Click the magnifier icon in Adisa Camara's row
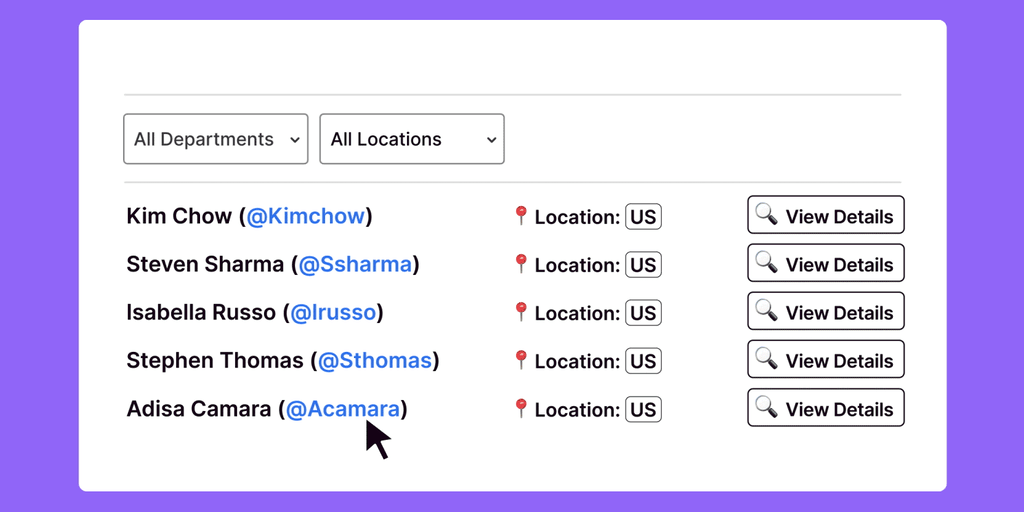Image resolution: width=1024 pixels, height=512 pixels. tap(766, 407)
